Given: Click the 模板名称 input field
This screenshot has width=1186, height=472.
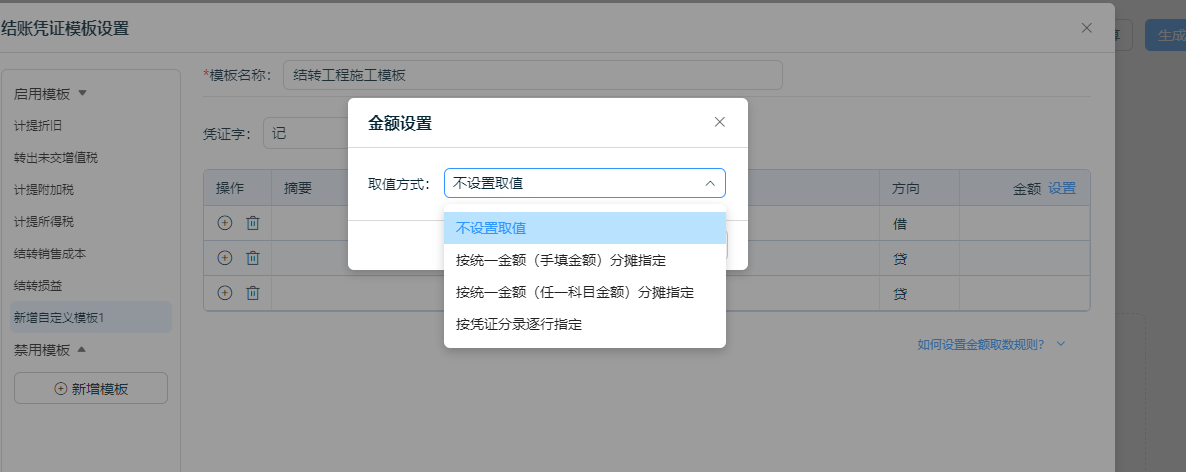Looking at the screenshot, I should (532, 75).
